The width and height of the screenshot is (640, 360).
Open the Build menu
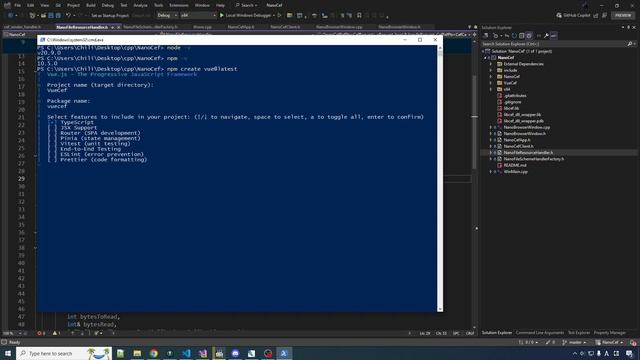91,5
